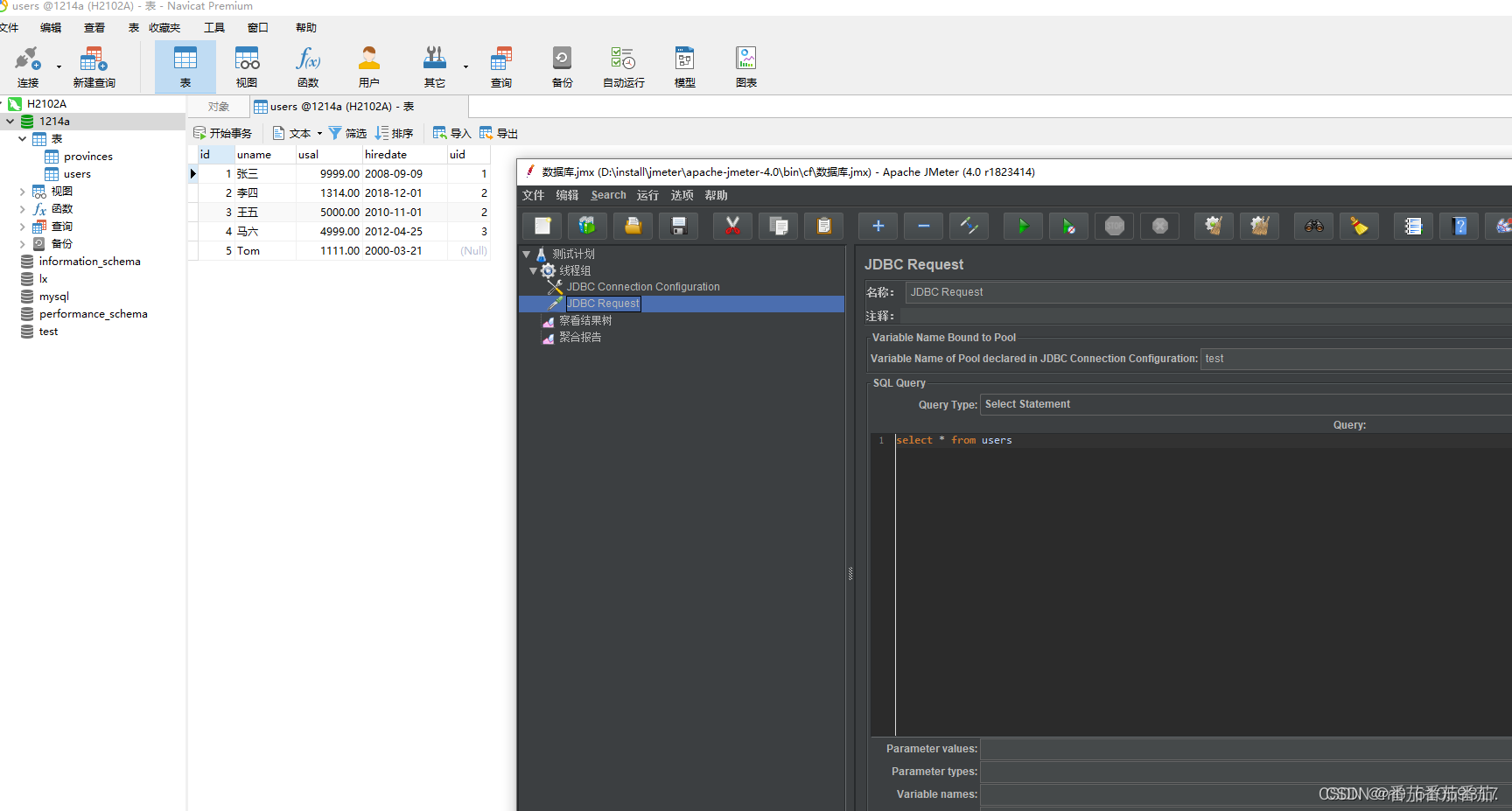Image resolution: width=1512 pixels, height=811 pixels.
Task: Click the 名称 JDBC Request name field
Action: pyautogui.click(x=1207, y=292)
